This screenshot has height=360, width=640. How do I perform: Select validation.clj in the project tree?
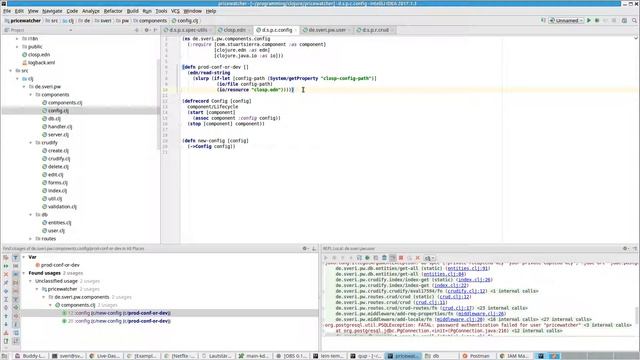pos(62,207)
